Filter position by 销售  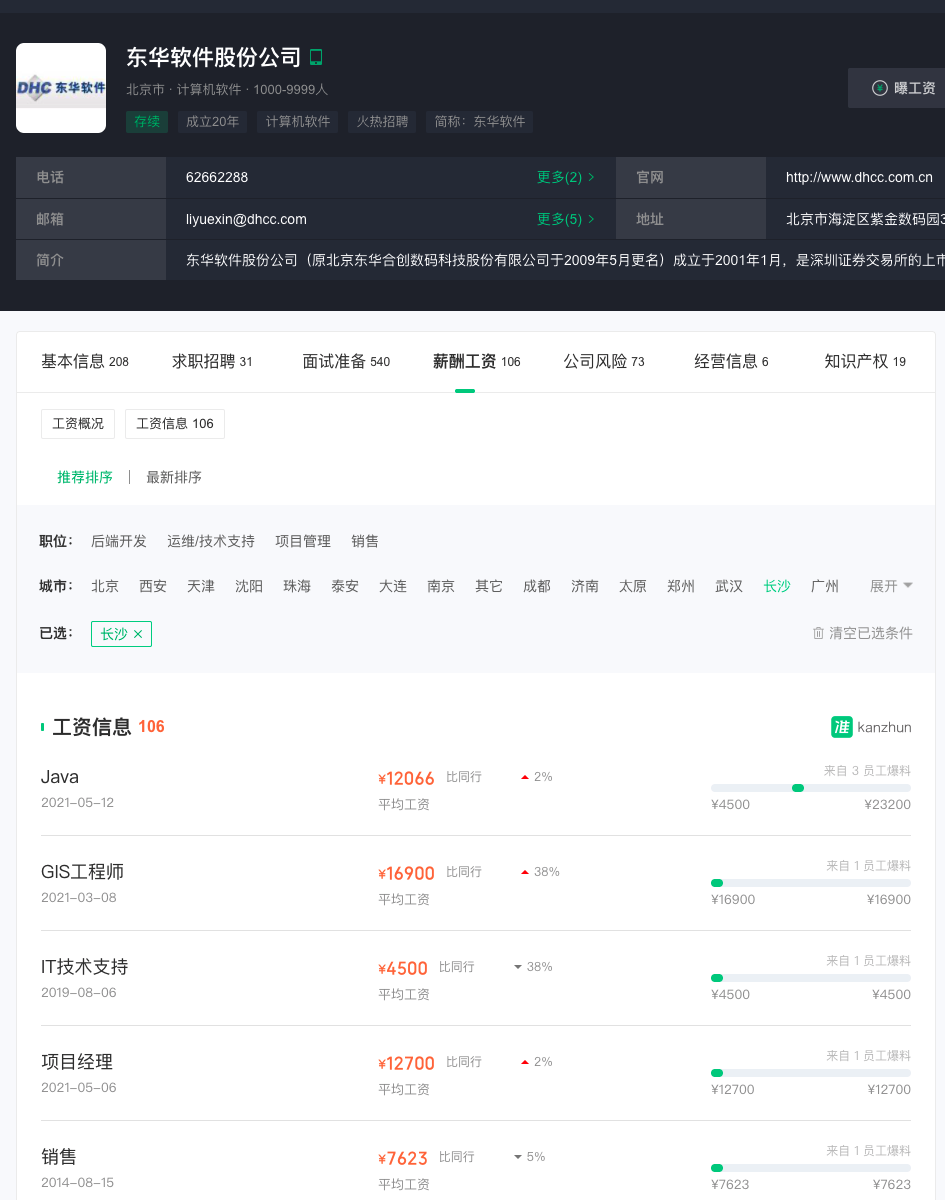(x=365, y=541)
